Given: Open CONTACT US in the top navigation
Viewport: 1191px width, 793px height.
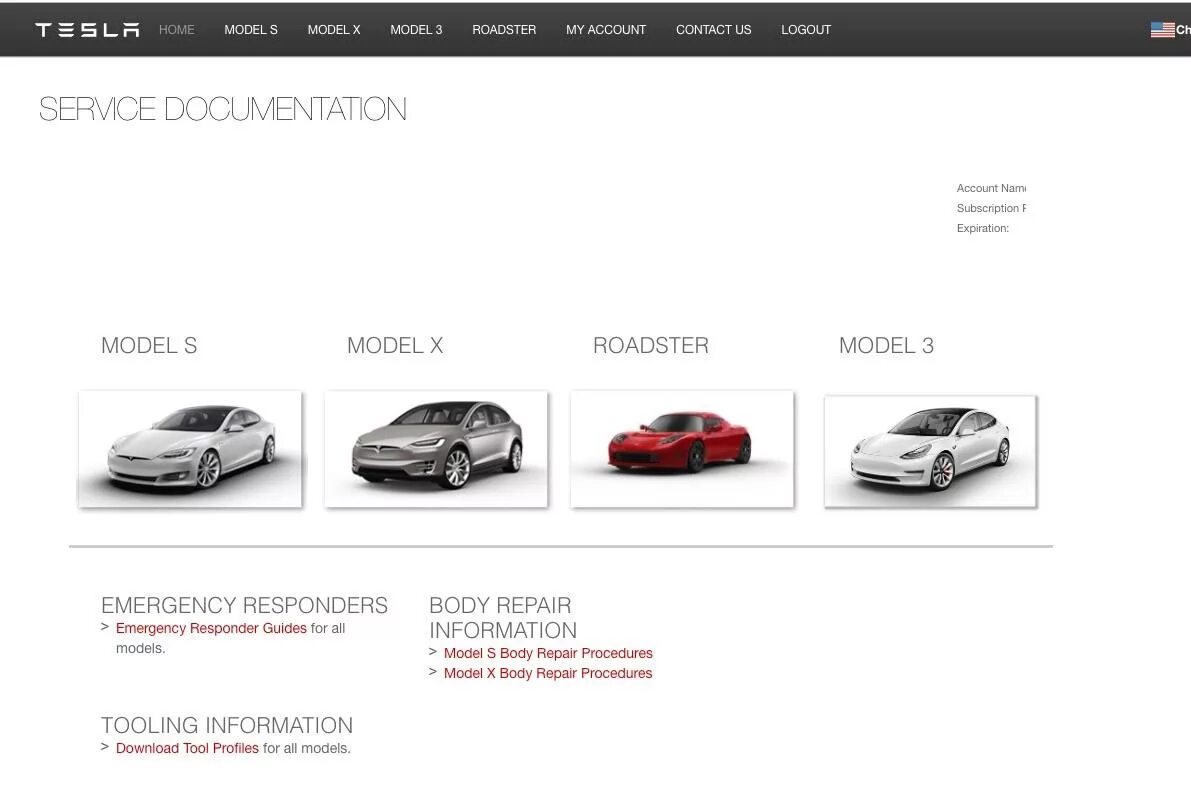Looking at the screenshot, I should click(713, 30).
